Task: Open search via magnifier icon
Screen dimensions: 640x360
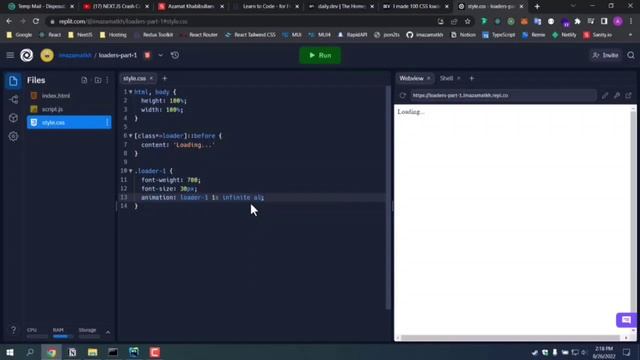Action: pyautogui.click(x=631, y=55)
